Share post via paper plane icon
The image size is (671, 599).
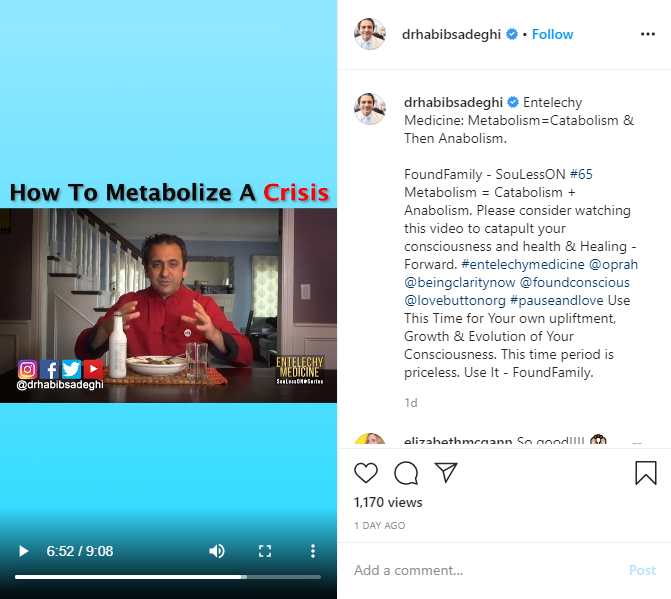[x=446, y=472]
